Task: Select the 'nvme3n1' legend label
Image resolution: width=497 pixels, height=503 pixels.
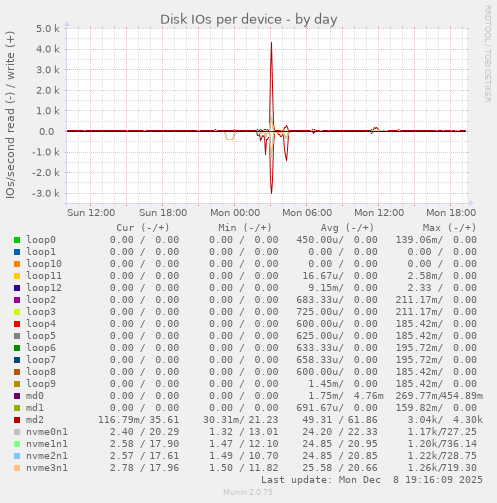Action: click(x=47, y=468)
